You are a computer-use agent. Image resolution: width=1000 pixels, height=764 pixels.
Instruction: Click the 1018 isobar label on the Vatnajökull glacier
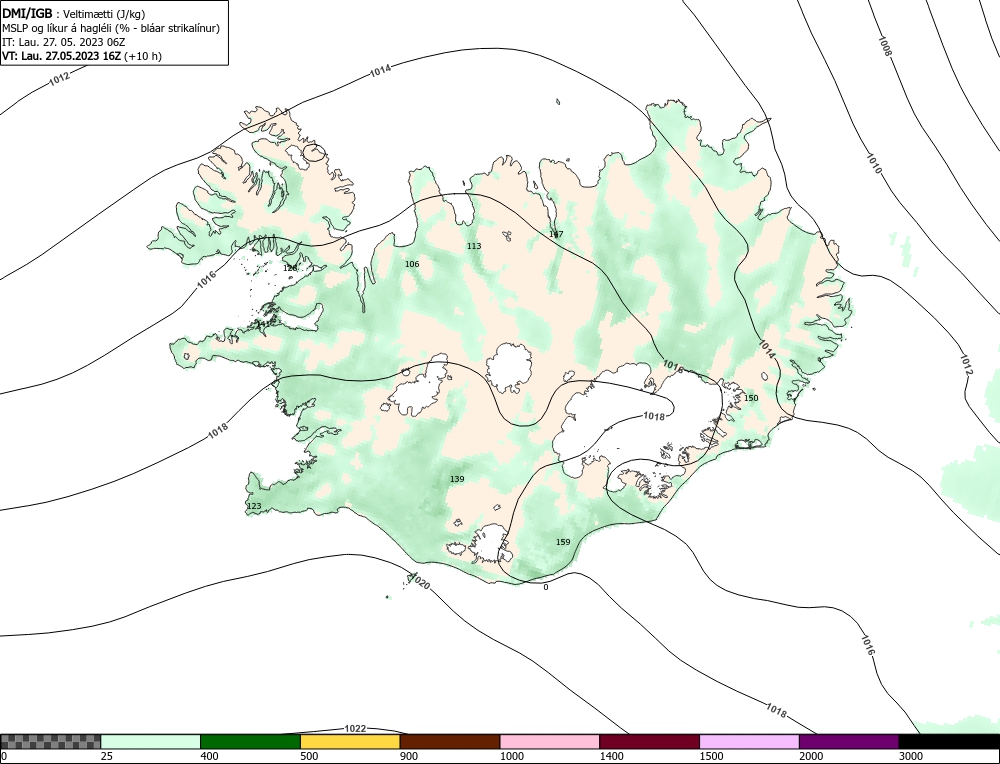654,416
